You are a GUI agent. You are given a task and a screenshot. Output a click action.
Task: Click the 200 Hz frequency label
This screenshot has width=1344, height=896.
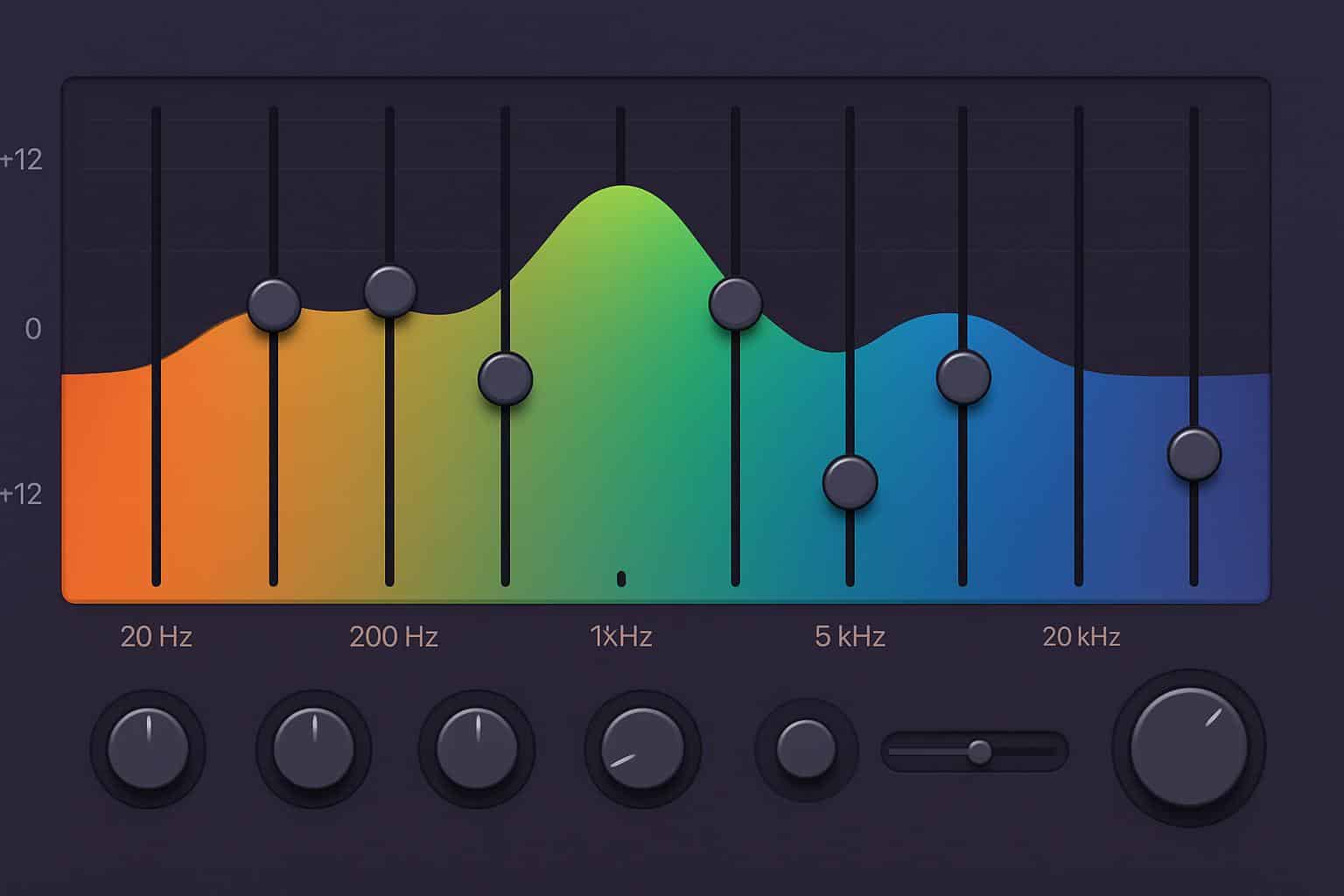coord(394,636)
